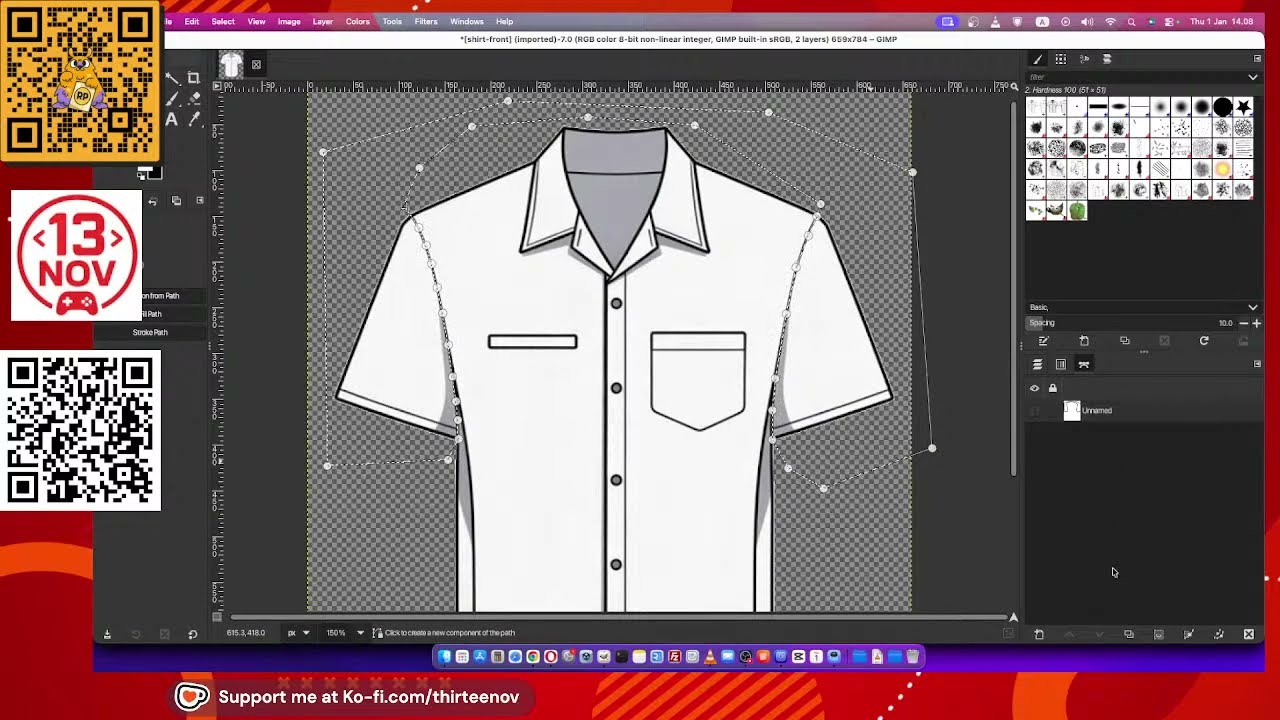Image resolution: width=1280 pixels, height=720 pixels.
Task: Open the Image menu
Action: pyautogui.click(x=289, y=21)
